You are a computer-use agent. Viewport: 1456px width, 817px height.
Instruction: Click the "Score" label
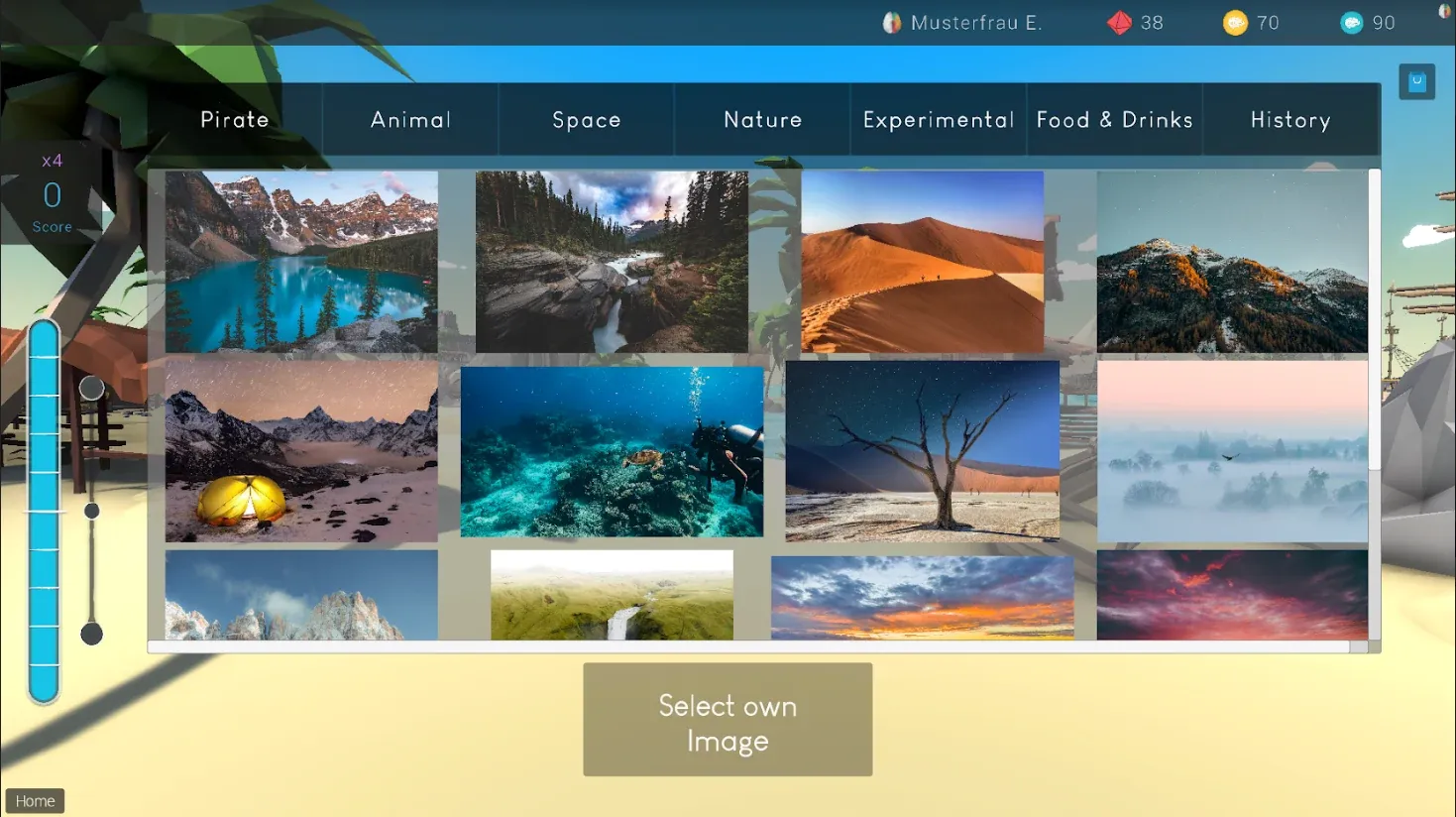pos(53,227)
